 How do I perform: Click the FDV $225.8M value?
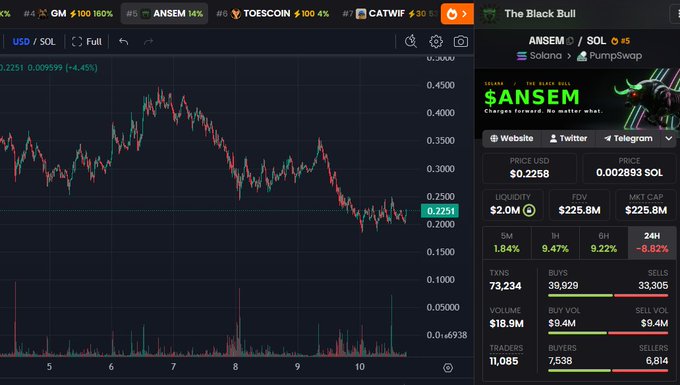pos(579,210)
